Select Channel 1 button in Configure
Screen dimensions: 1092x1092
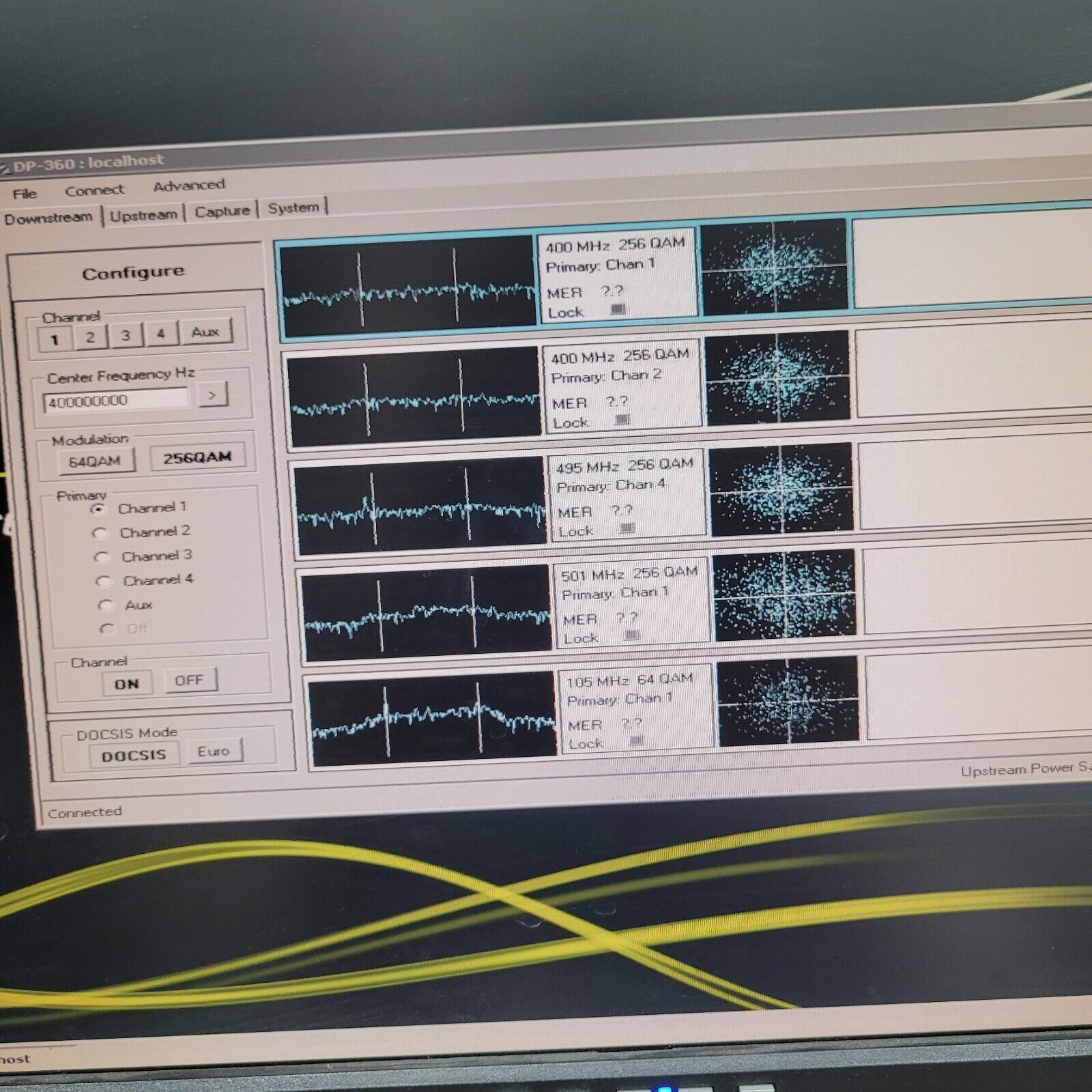[55, 339]
